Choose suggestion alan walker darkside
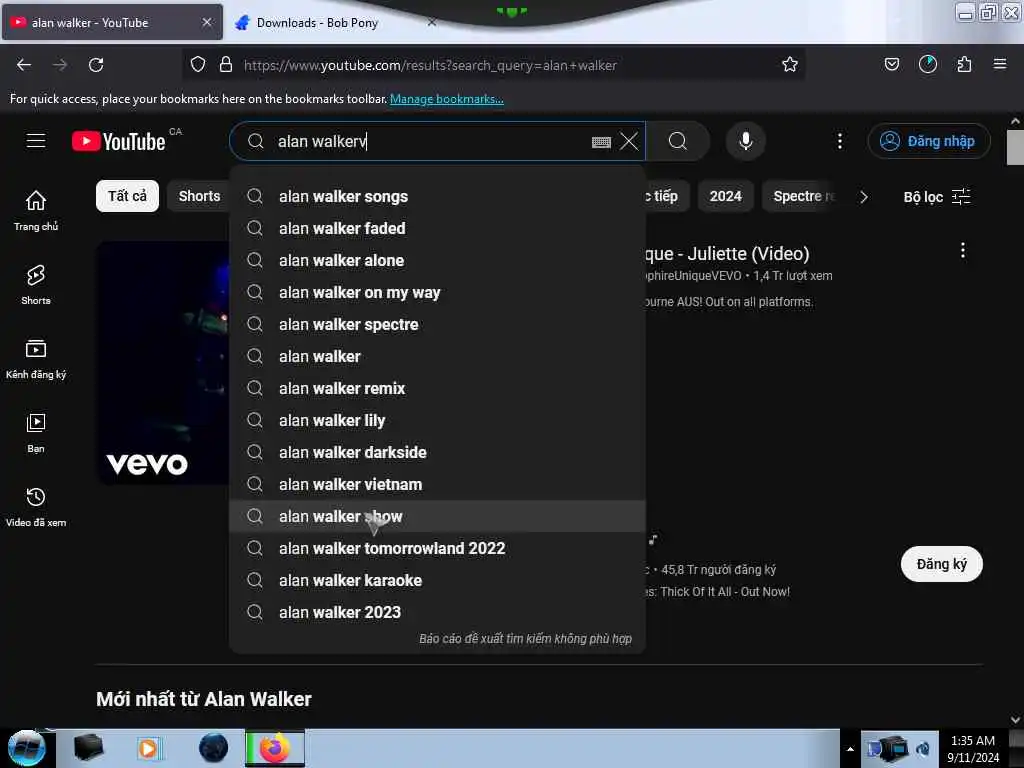Screen dimensions: 1024x768 [x=438, y=453]
